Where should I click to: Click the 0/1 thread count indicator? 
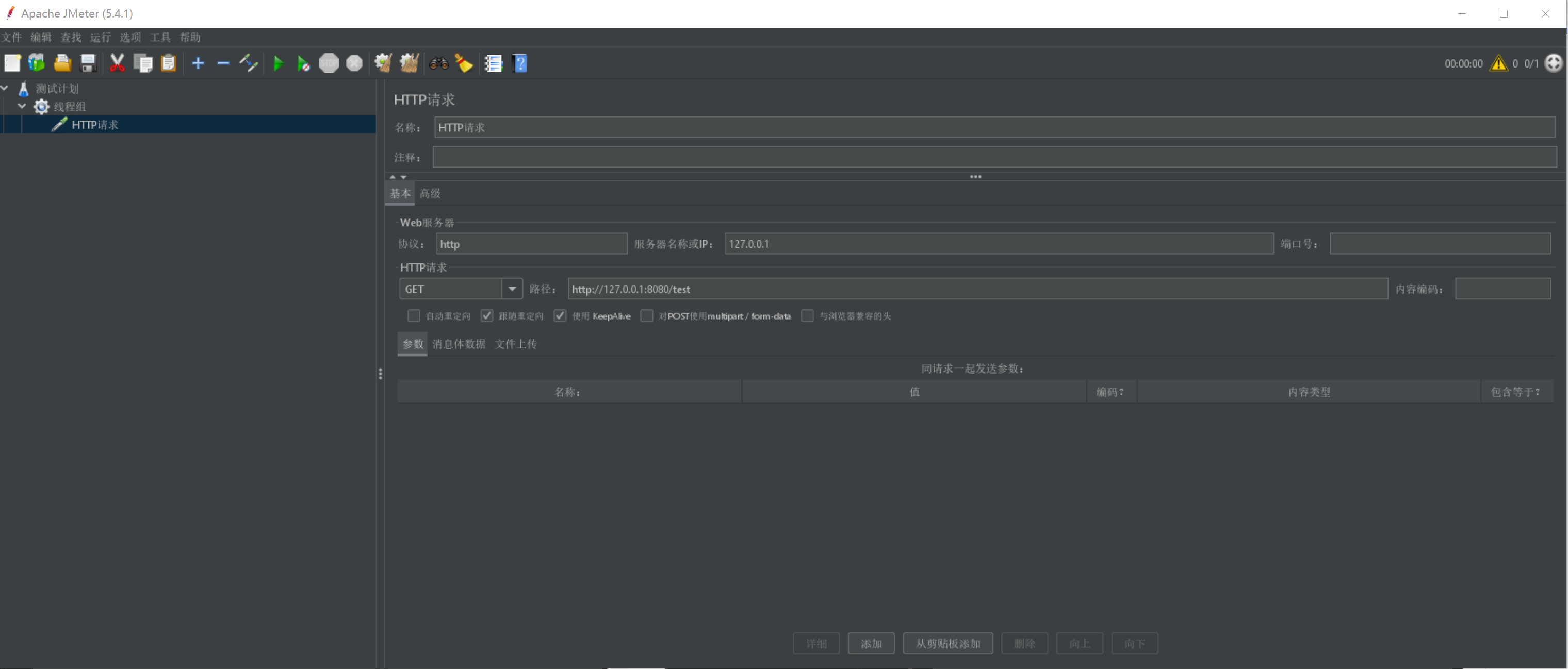tap(1531, 64)
